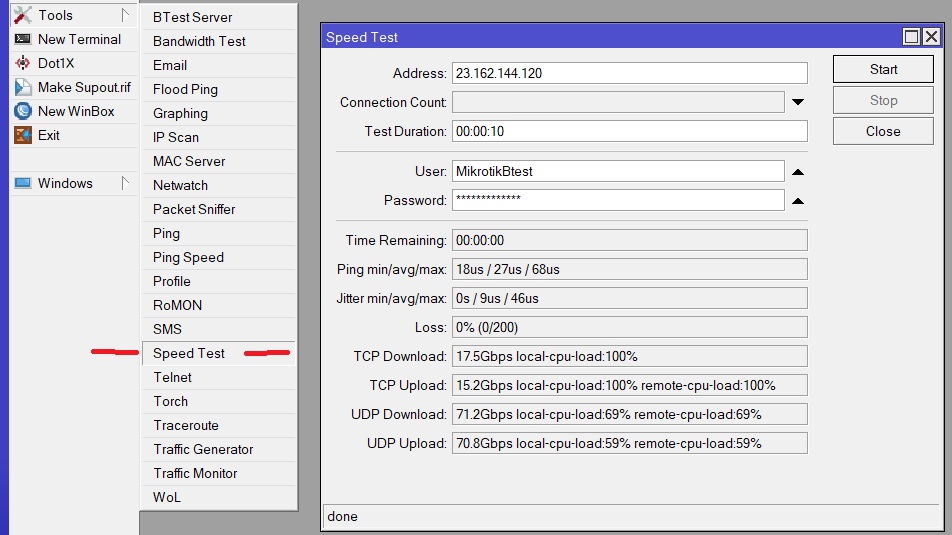Screen dimensions: 952x535
Task: Open RoMON menu entry
Action: (219, 305)
